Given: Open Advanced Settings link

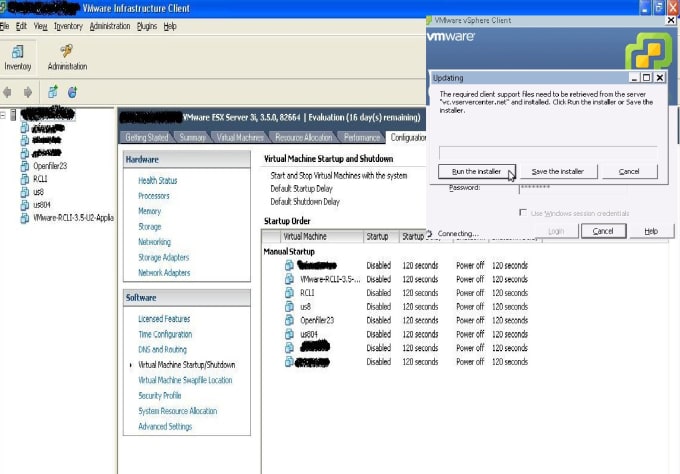Looking at the screenshot, I should (165, 427).
